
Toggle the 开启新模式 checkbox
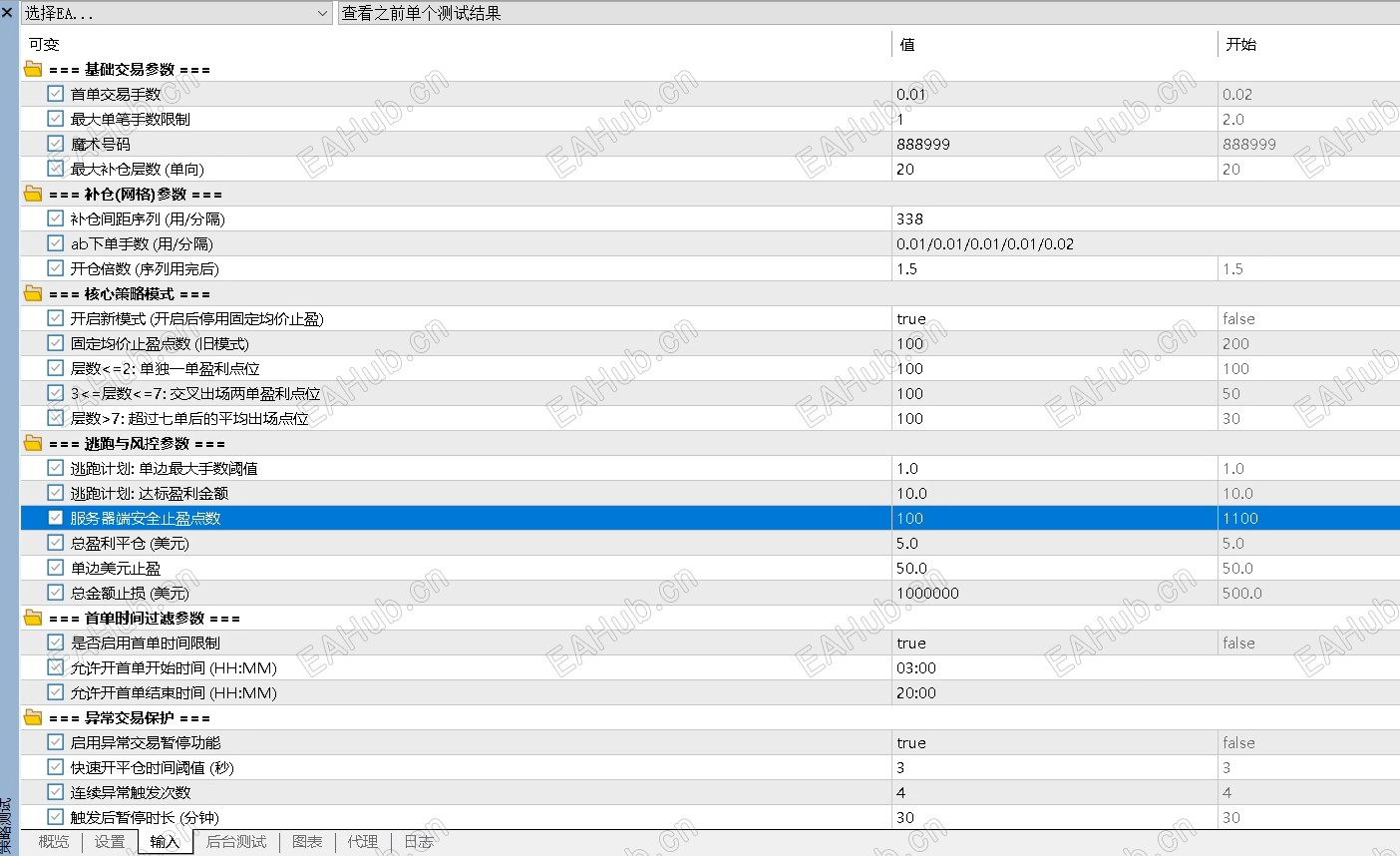point(56,318)
